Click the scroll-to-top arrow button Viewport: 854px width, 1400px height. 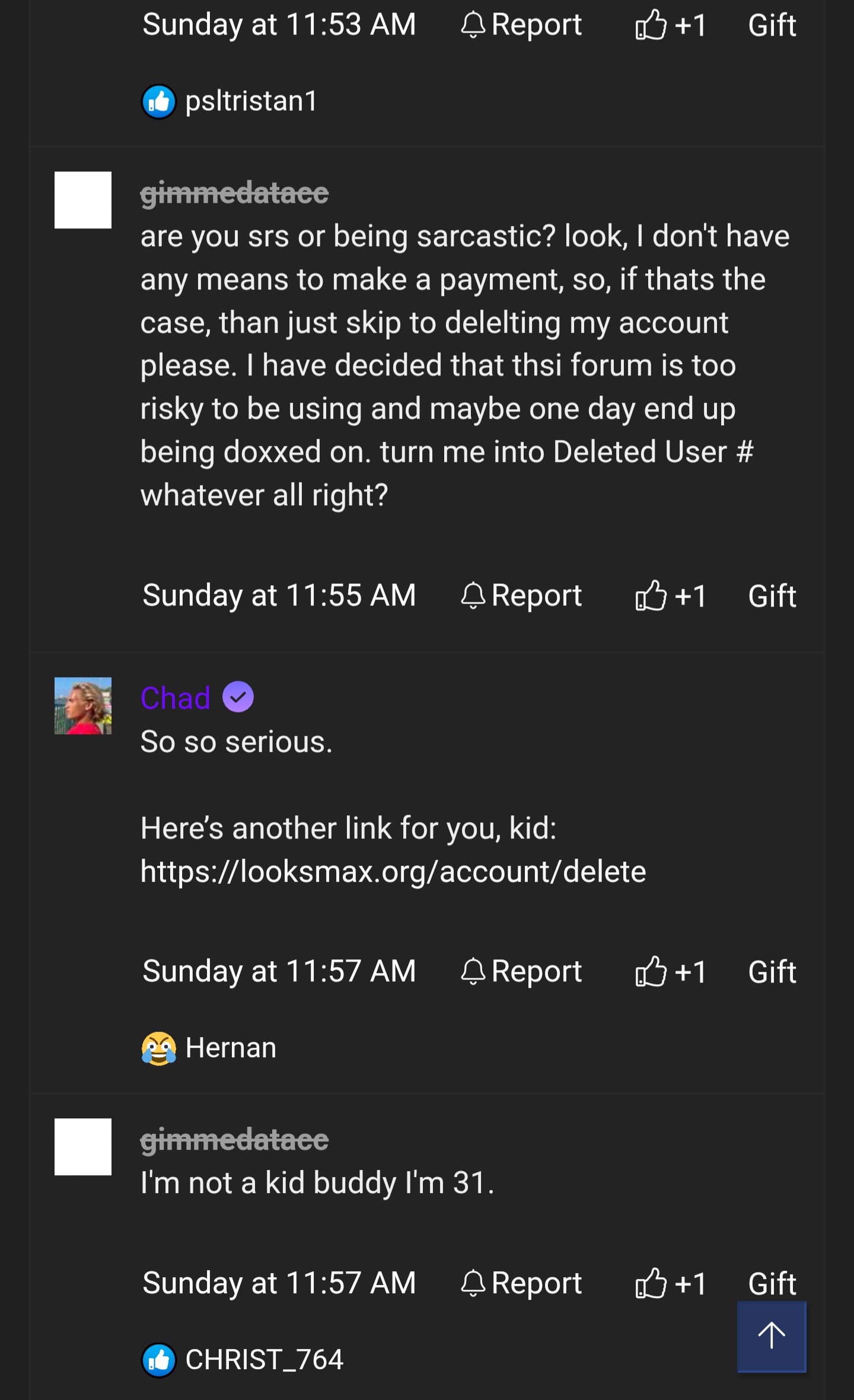pos(771,1336)
